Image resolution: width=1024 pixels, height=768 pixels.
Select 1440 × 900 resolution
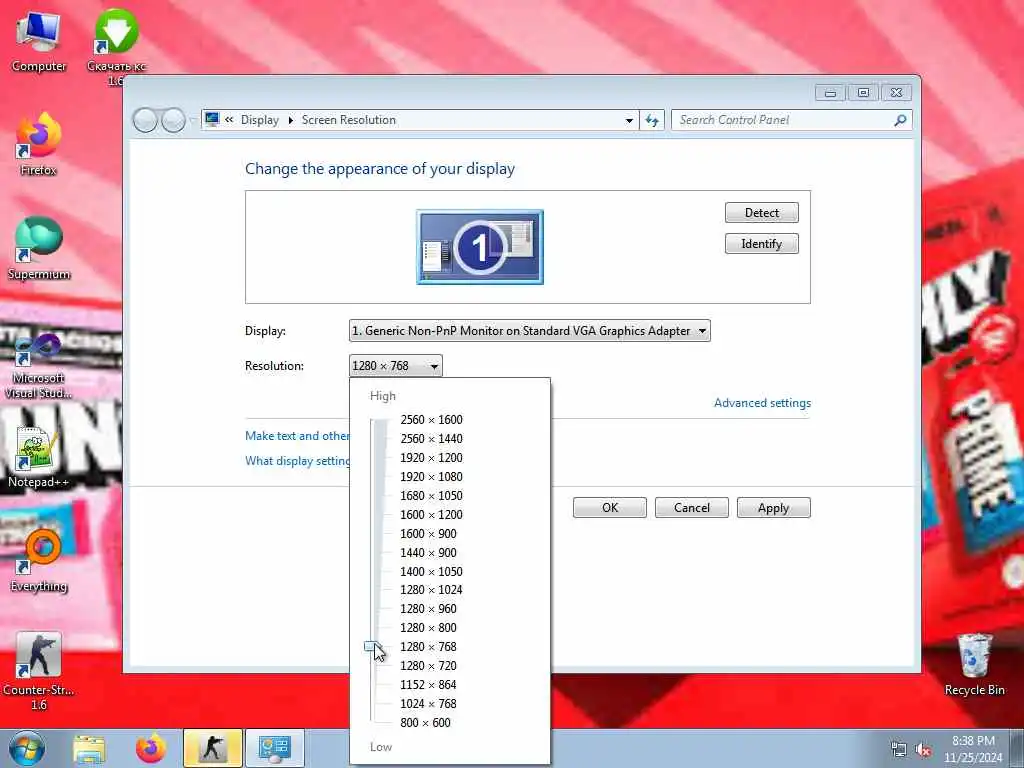click(x=428, y=552)
